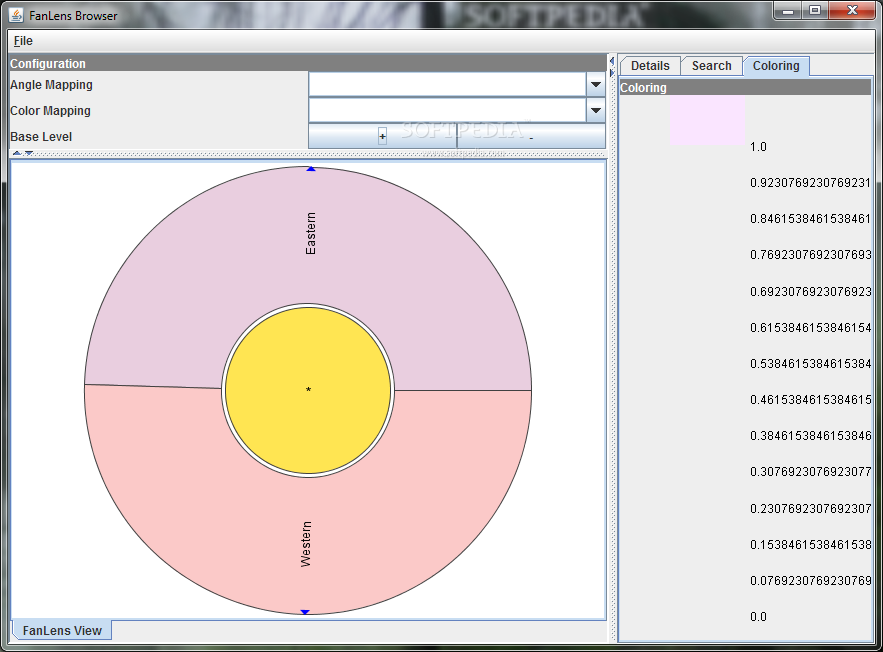
Task: Click the 0.0769230769230769 legend value
Action: pyautogui.click(x=810, y=580)
